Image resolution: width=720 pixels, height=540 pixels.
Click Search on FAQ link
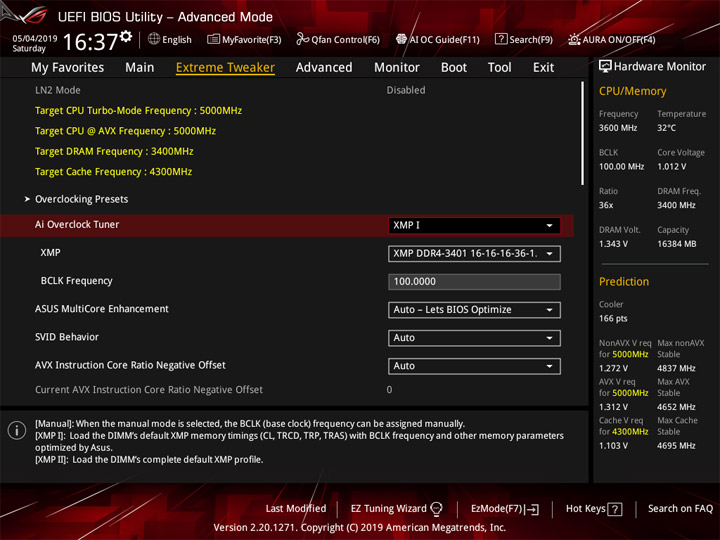pyautogui.click(x=680, y=509)
